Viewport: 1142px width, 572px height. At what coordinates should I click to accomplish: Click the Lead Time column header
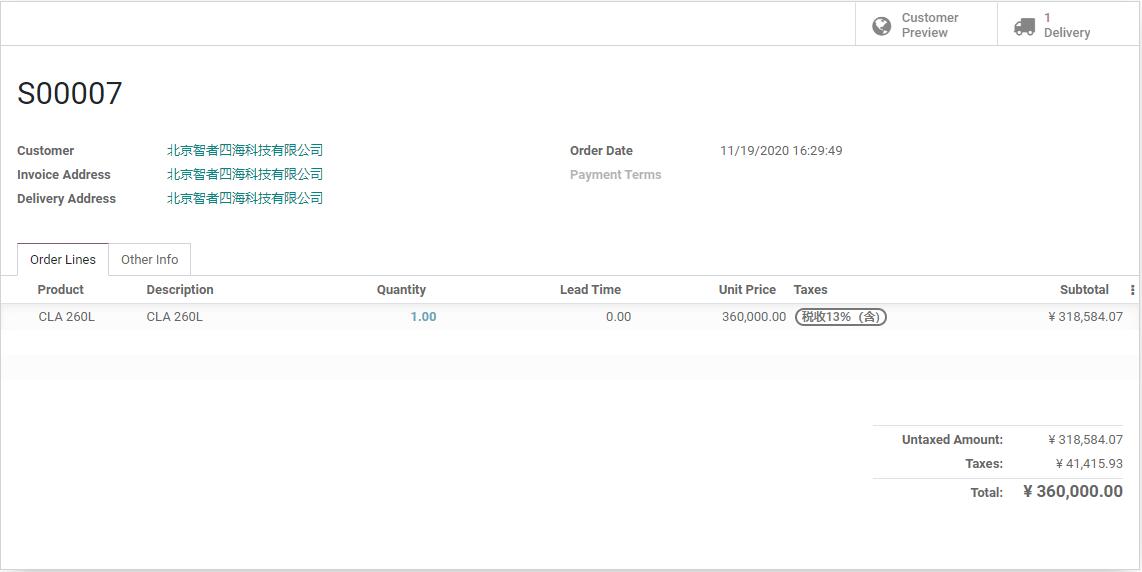tap(590, 289)
